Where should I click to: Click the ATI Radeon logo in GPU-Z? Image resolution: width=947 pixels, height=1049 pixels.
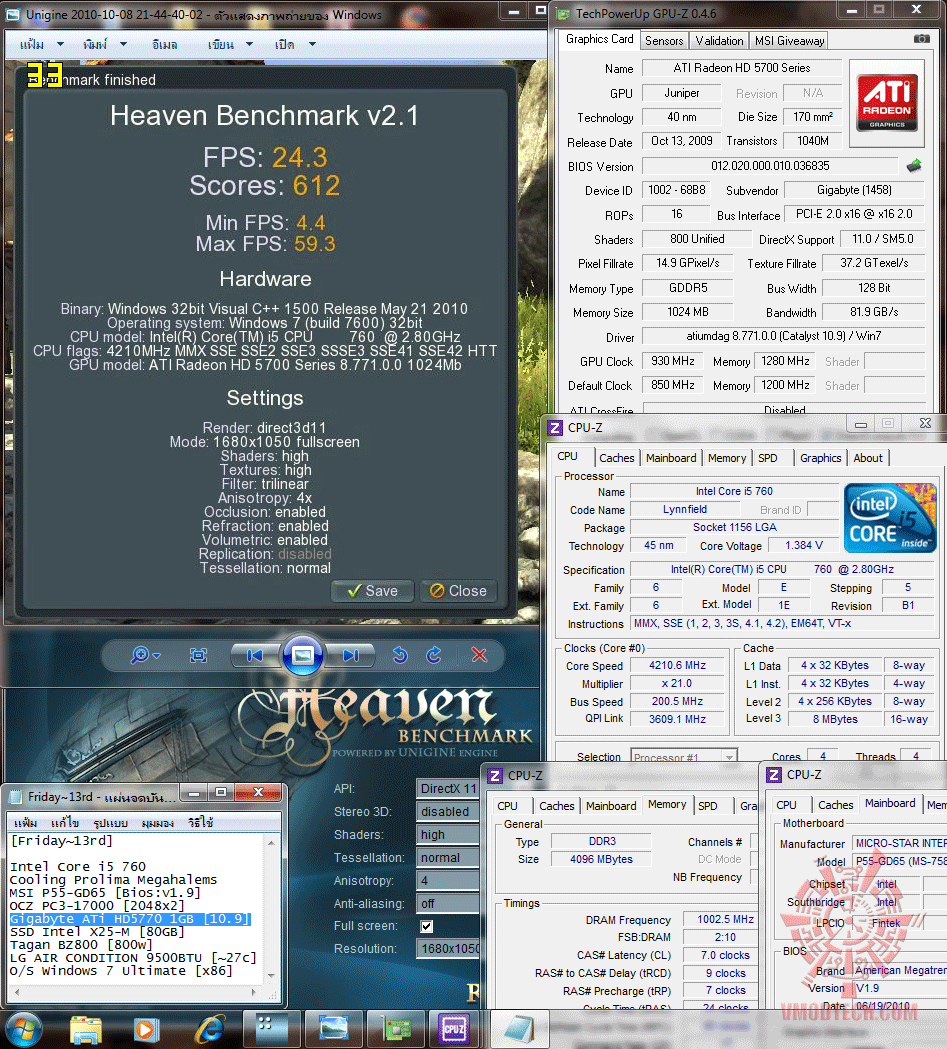pos(887,103)
